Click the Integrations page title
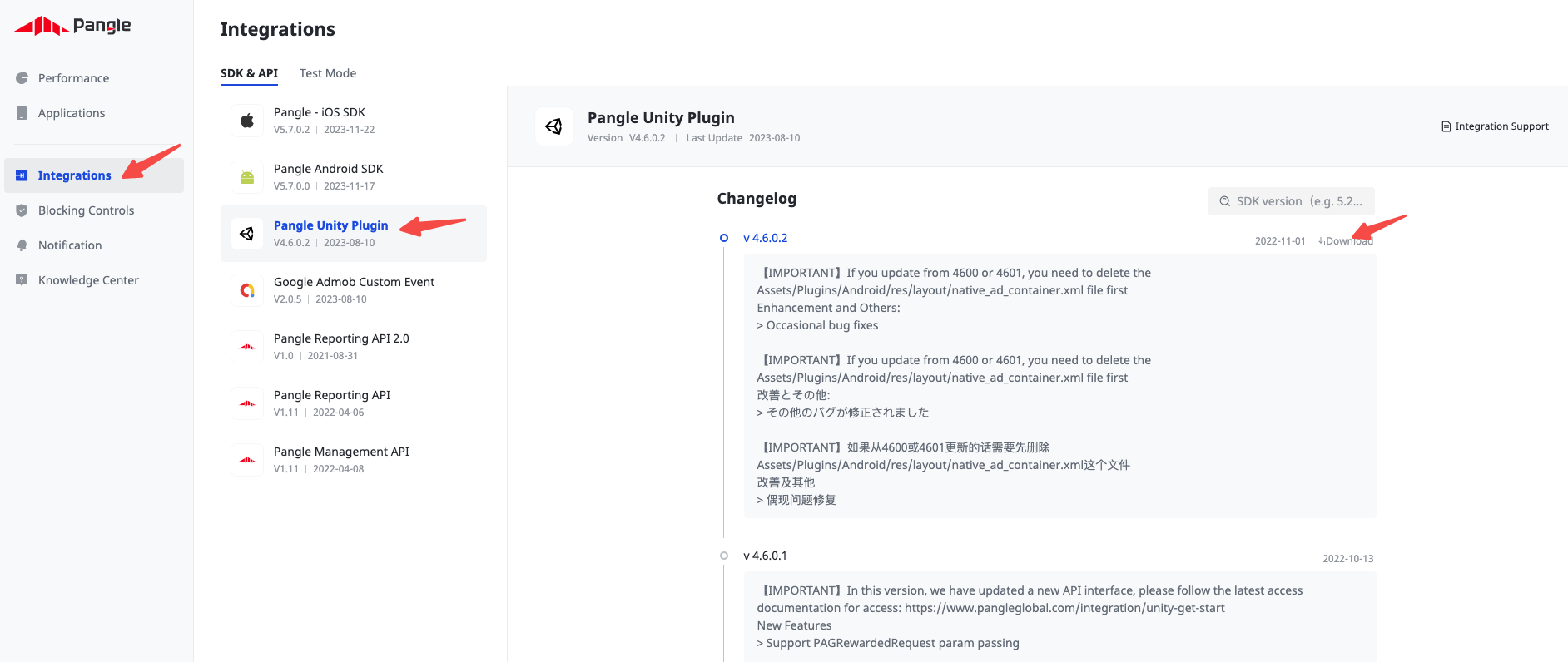 [x=278, y=30]
